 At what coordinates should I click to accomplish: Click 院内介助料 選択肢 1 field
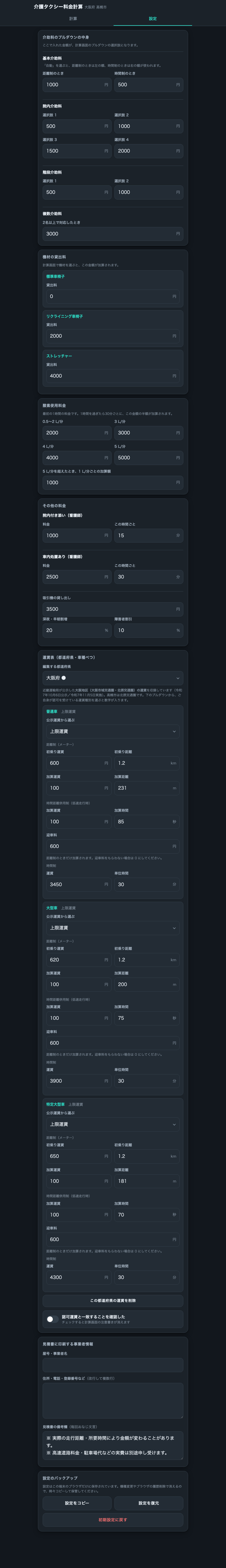click(x=77, y=126)
